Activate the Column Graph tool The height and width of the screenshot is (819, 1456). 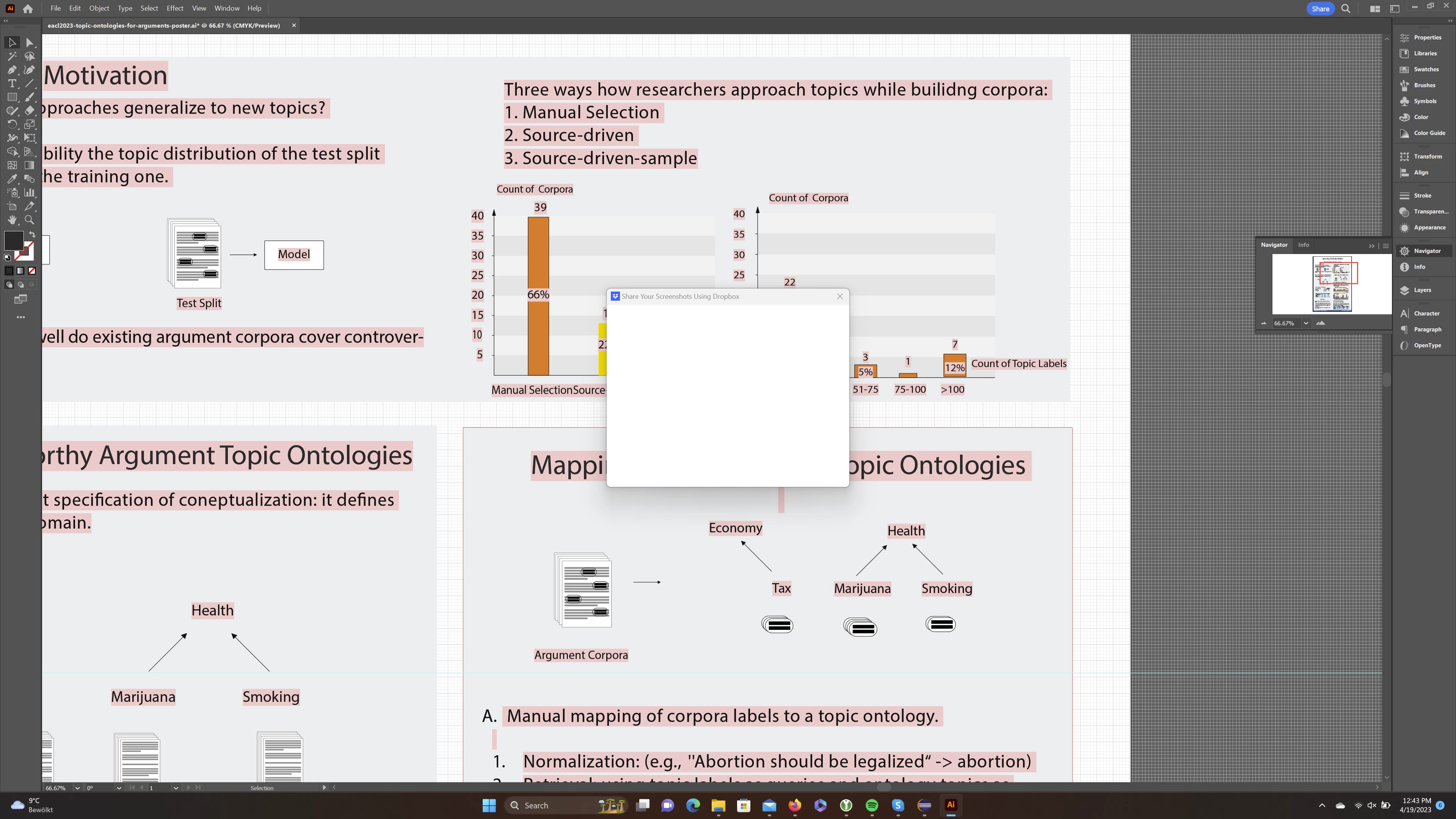click(30, 193)
